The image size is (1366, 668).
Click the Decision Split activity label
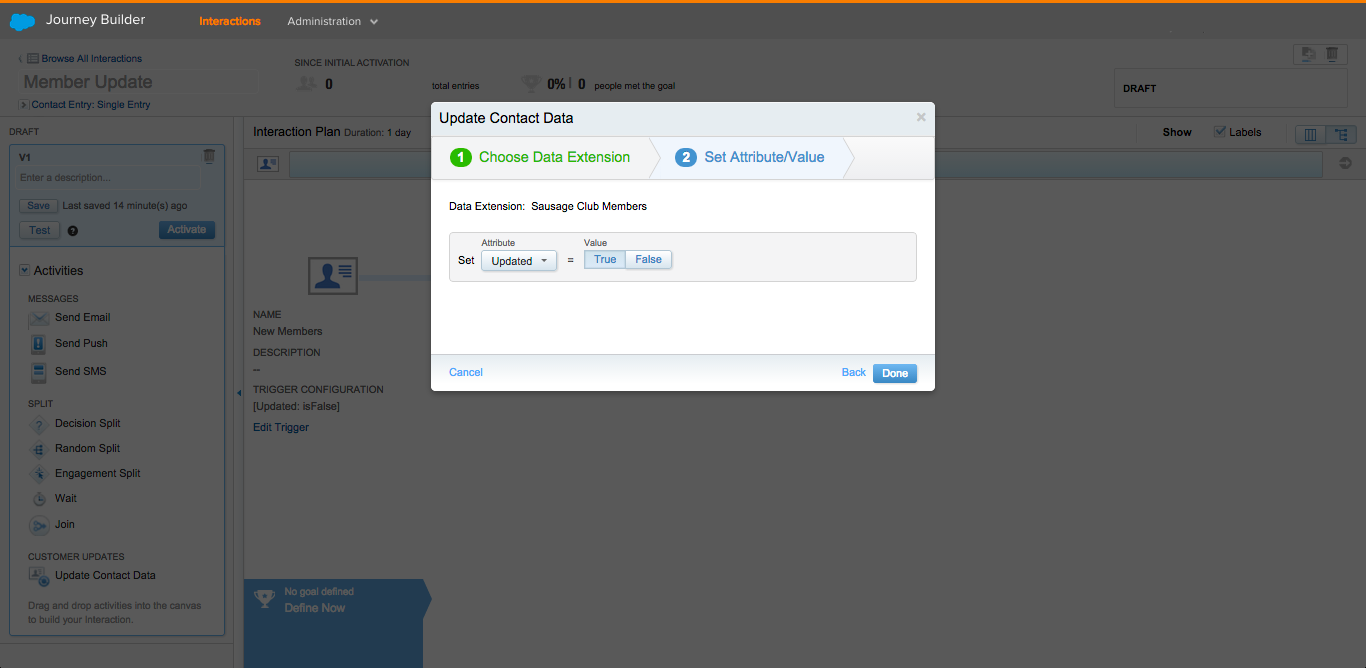(88, 424)
